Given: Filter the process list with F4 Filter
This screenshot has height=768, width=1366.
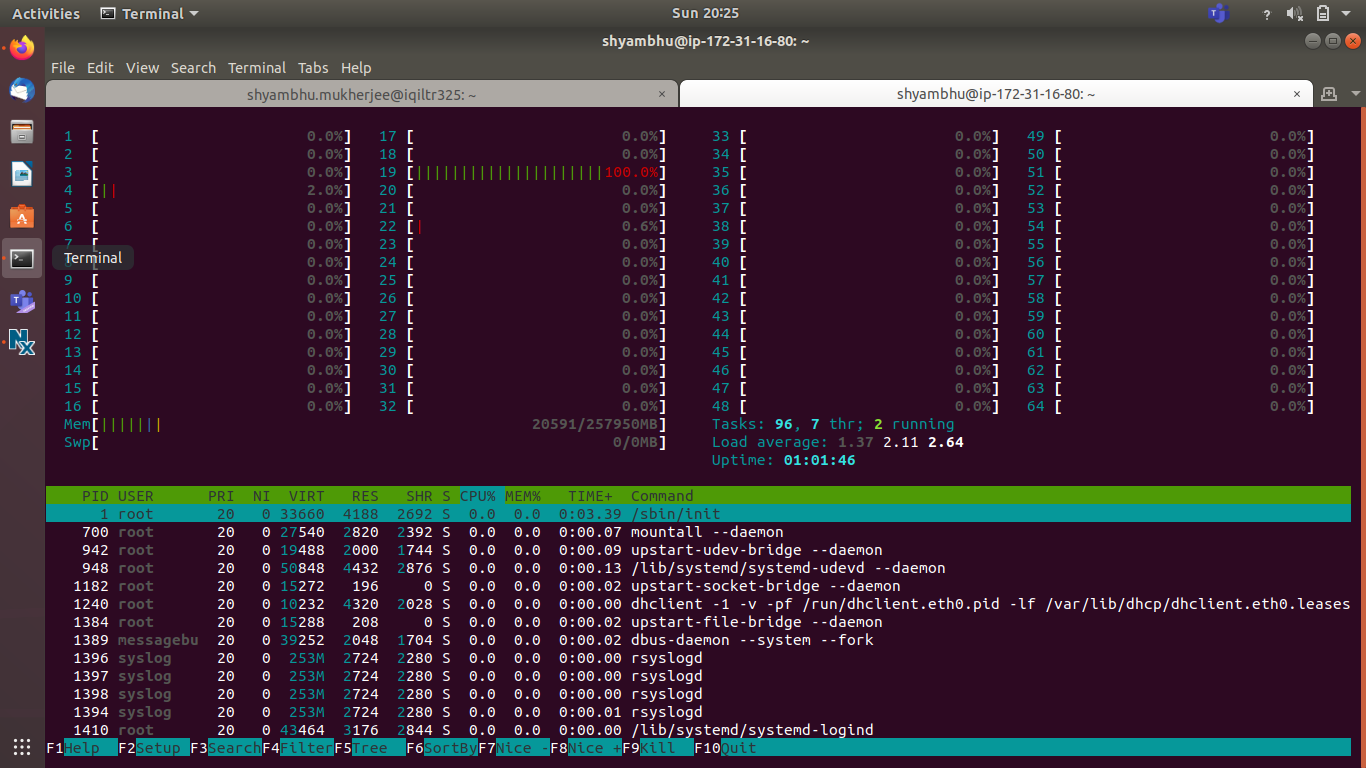Looking at the screenshot, I should tap(303, 747).
